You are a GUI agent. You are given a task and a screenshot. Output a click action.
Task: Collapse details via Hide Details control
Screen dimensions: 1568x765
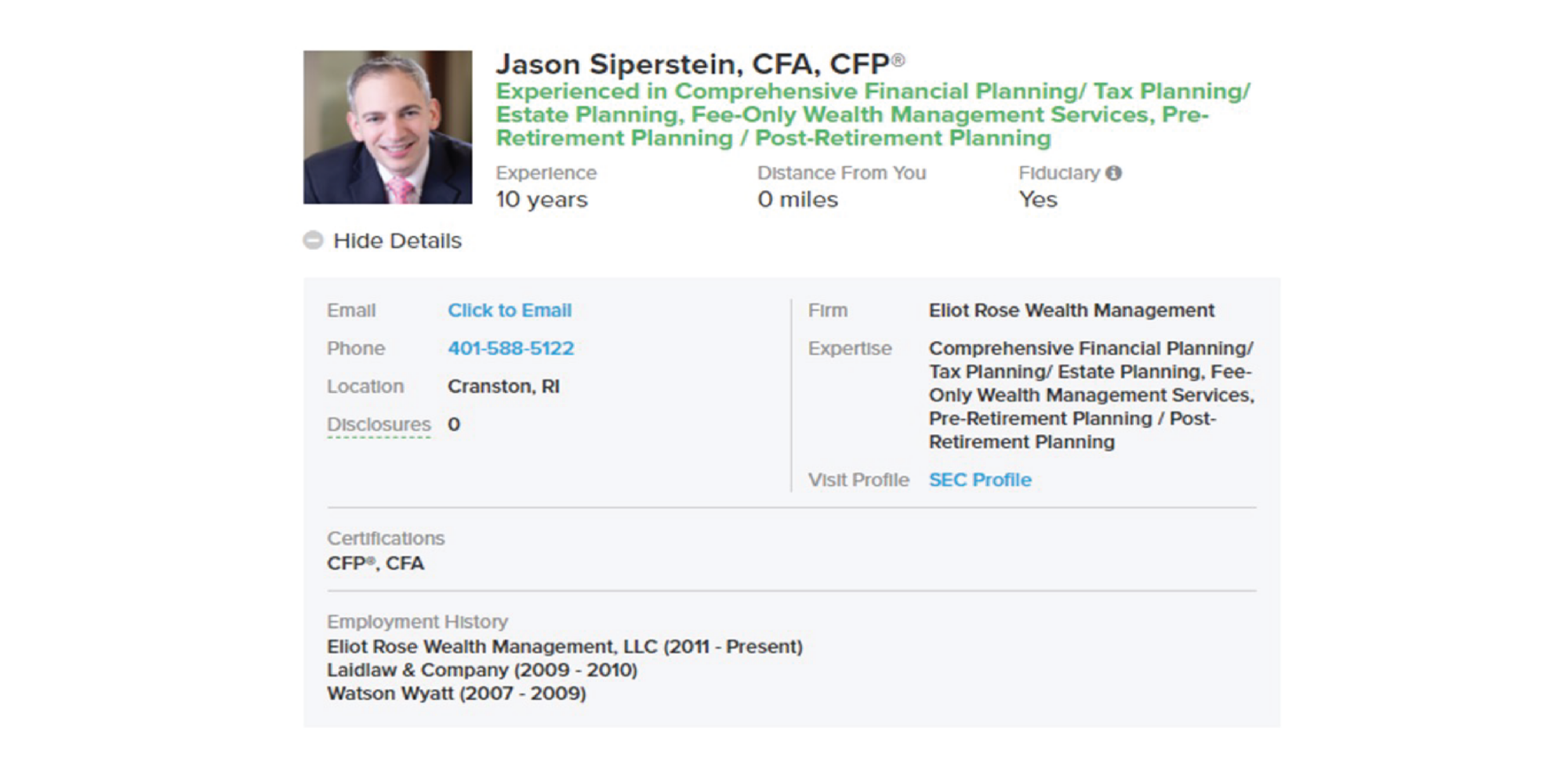pyautogui.click(x=396, y=241)
